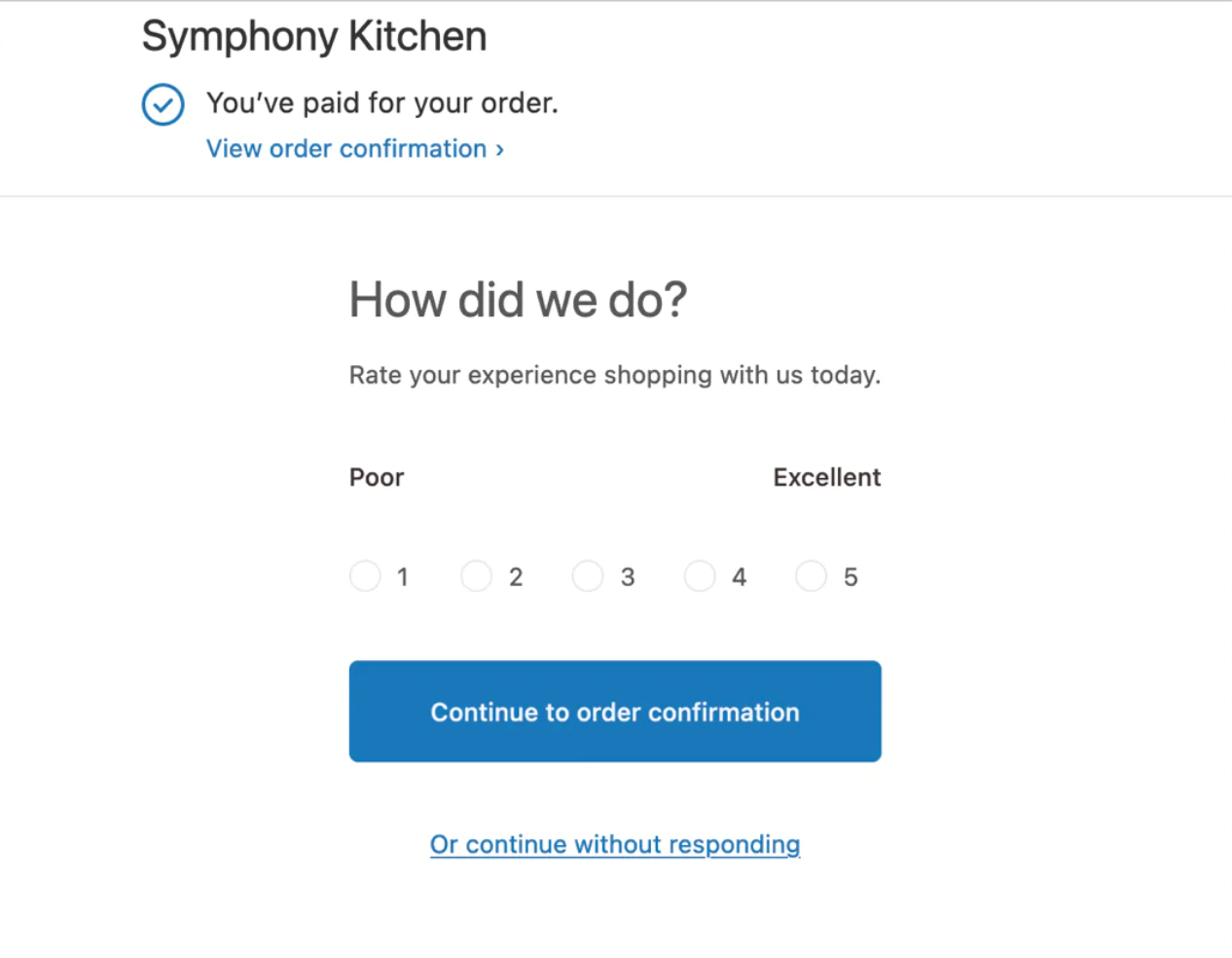Screen dimensions: 1232x958
Task: Click Or continue without responding link
Action: click(615, 844)
